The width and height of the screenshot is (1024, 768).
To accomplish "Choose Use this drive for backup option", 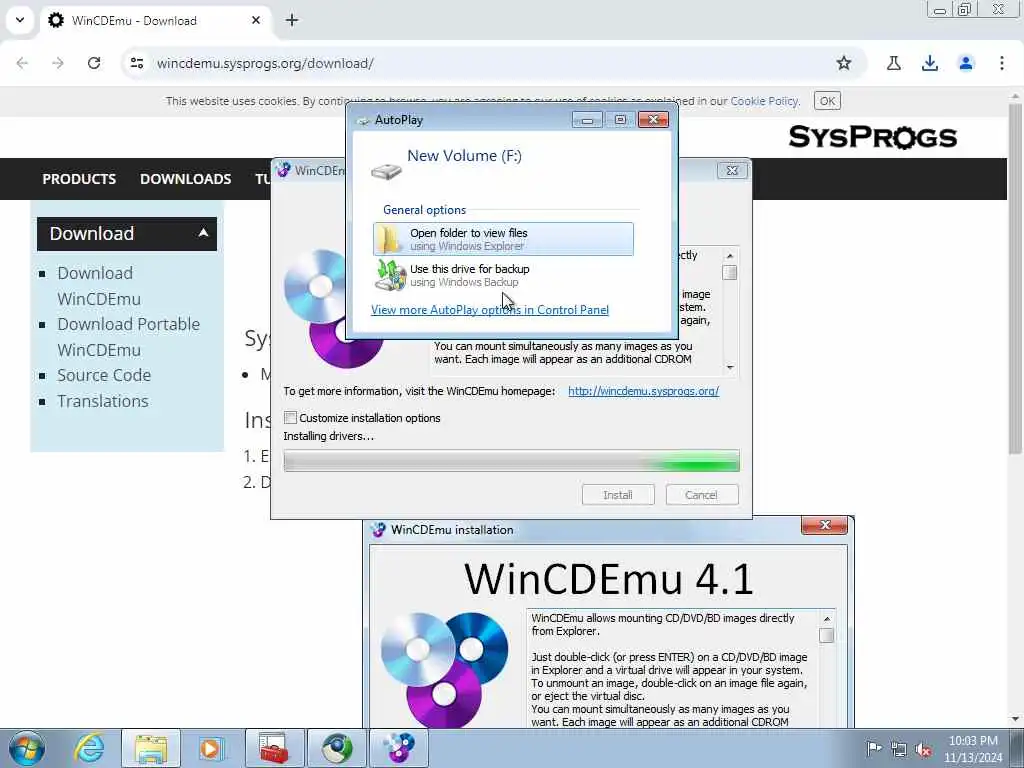I will [503, 275].
